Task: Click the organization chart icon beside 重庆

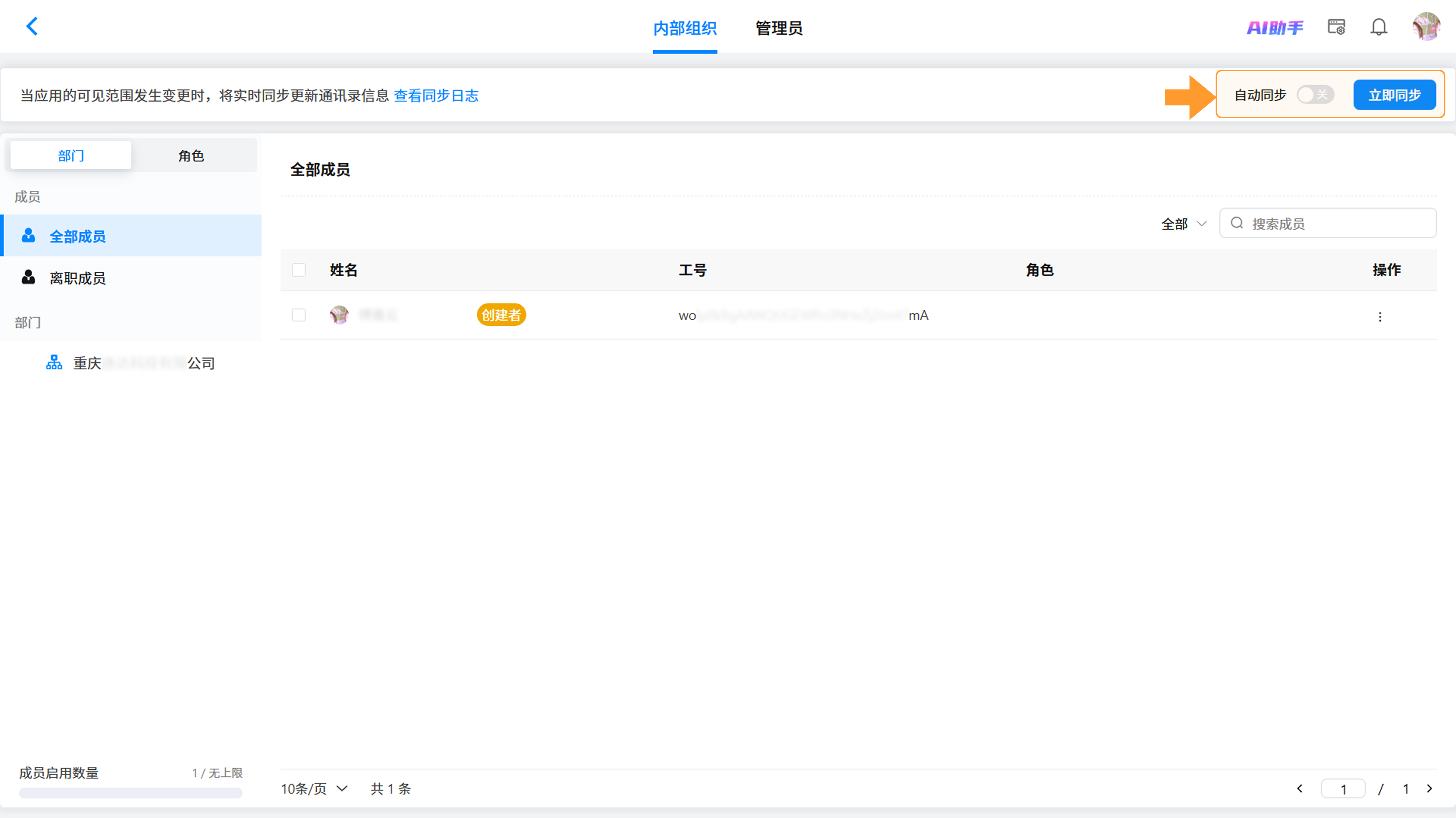Action: [x=54, y=362]
